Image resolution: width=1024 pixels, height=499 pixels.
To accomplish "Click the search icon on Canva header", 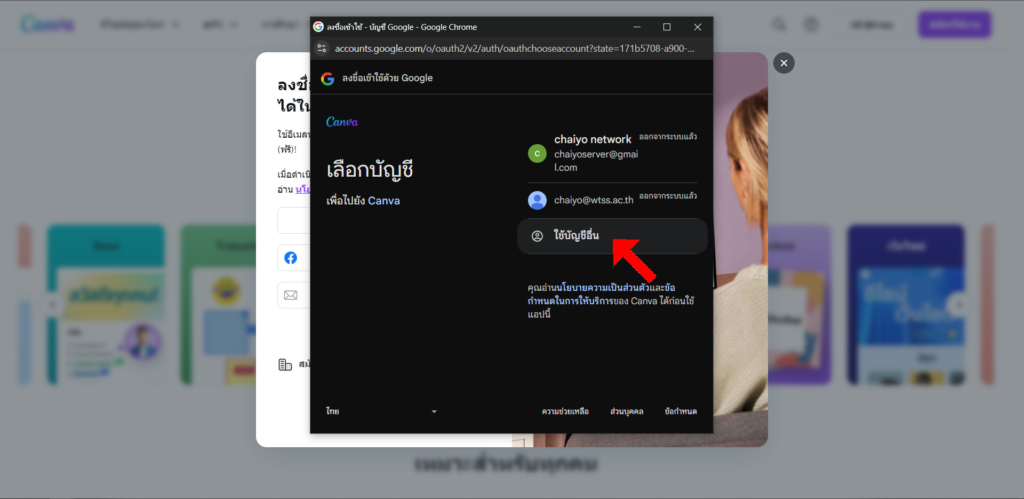I will [778, 25].
